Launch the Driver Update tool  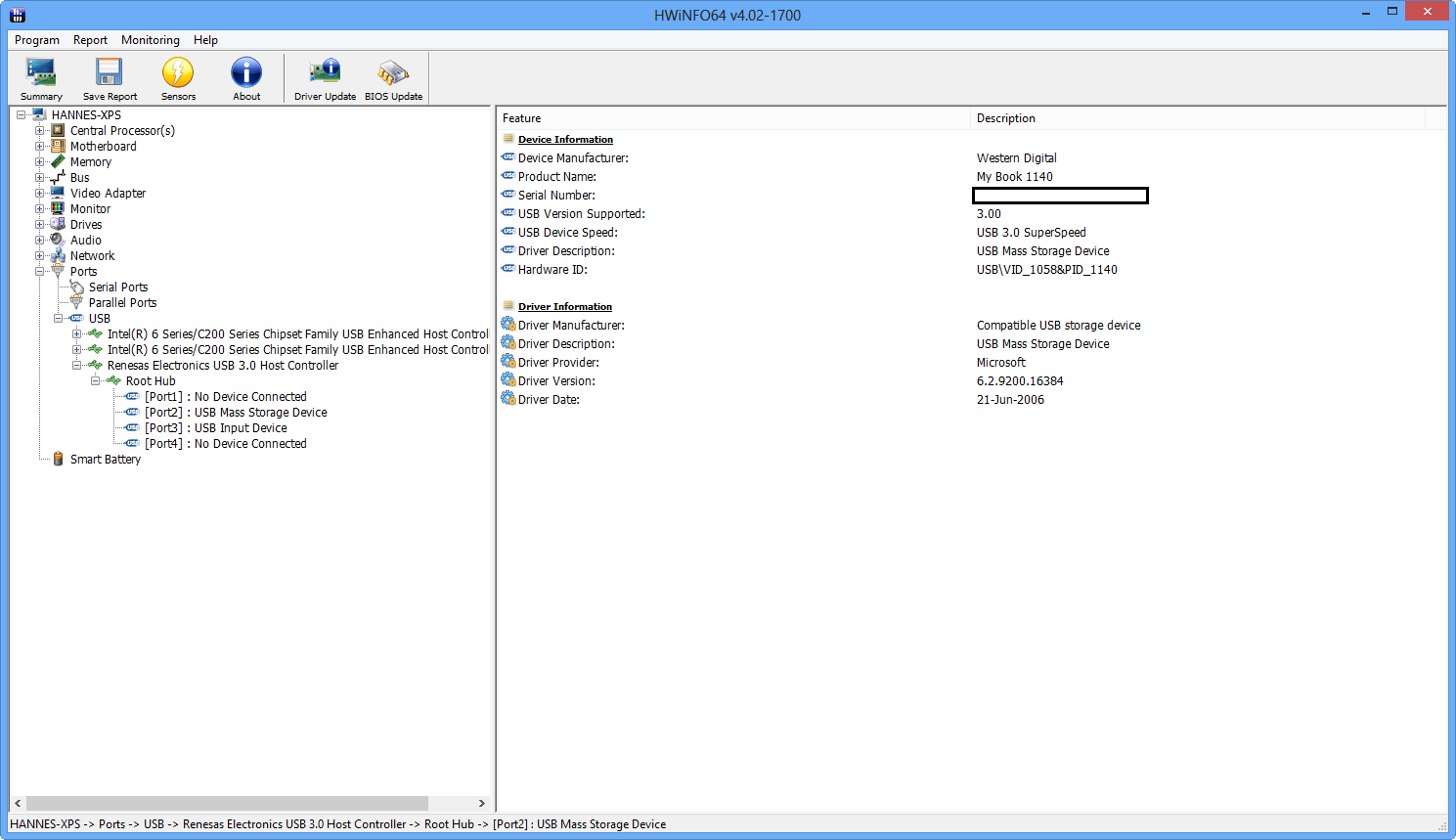point(325,73)
